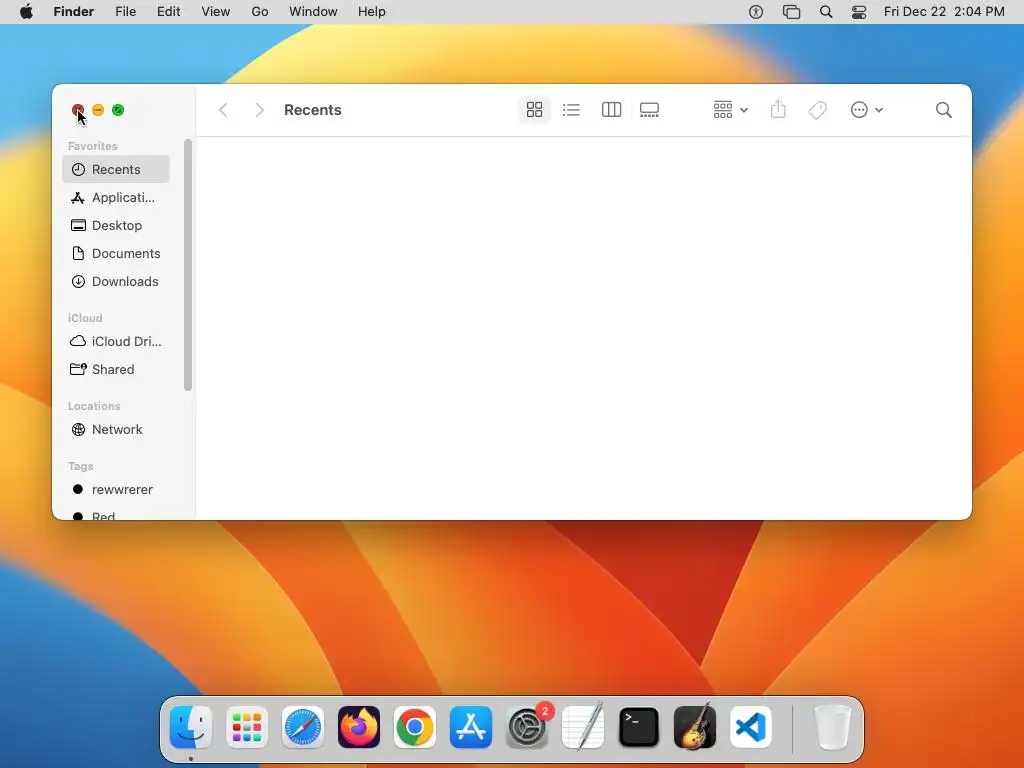Open System Settings from the Dock
Screen dimensions: 1024x768
tap(527, 727)
